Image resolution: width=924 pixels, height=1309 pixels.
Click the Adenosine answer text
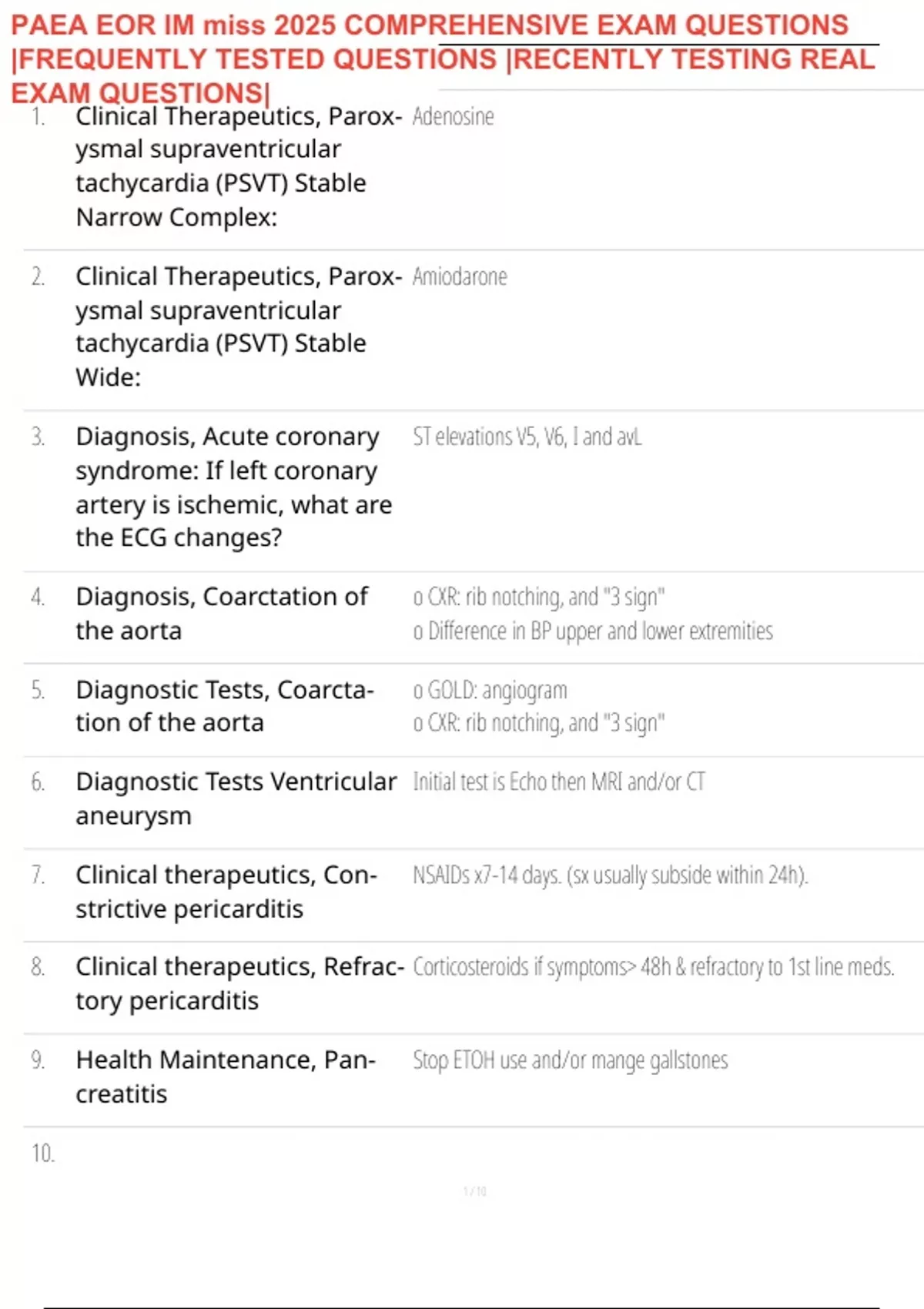(x=453, y=116)
